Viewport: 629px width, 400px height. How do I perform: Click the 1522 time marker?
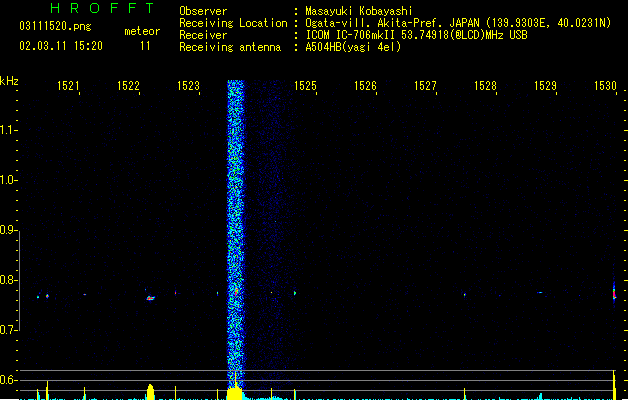pos(128,86)
